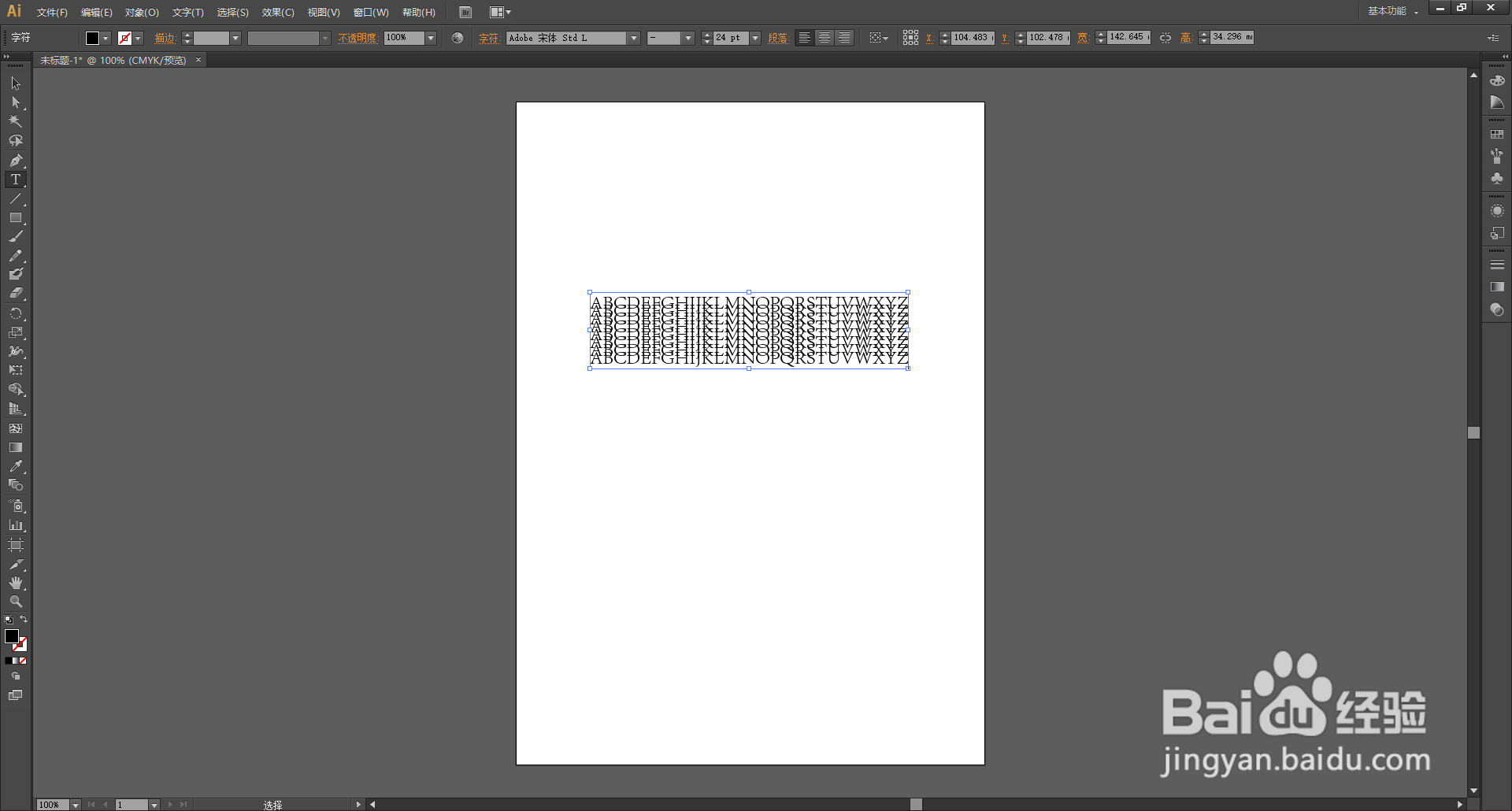This screenshot has width=1512, height=811.
Task: Select the Blend tool
Action: (x=16, y=485)
